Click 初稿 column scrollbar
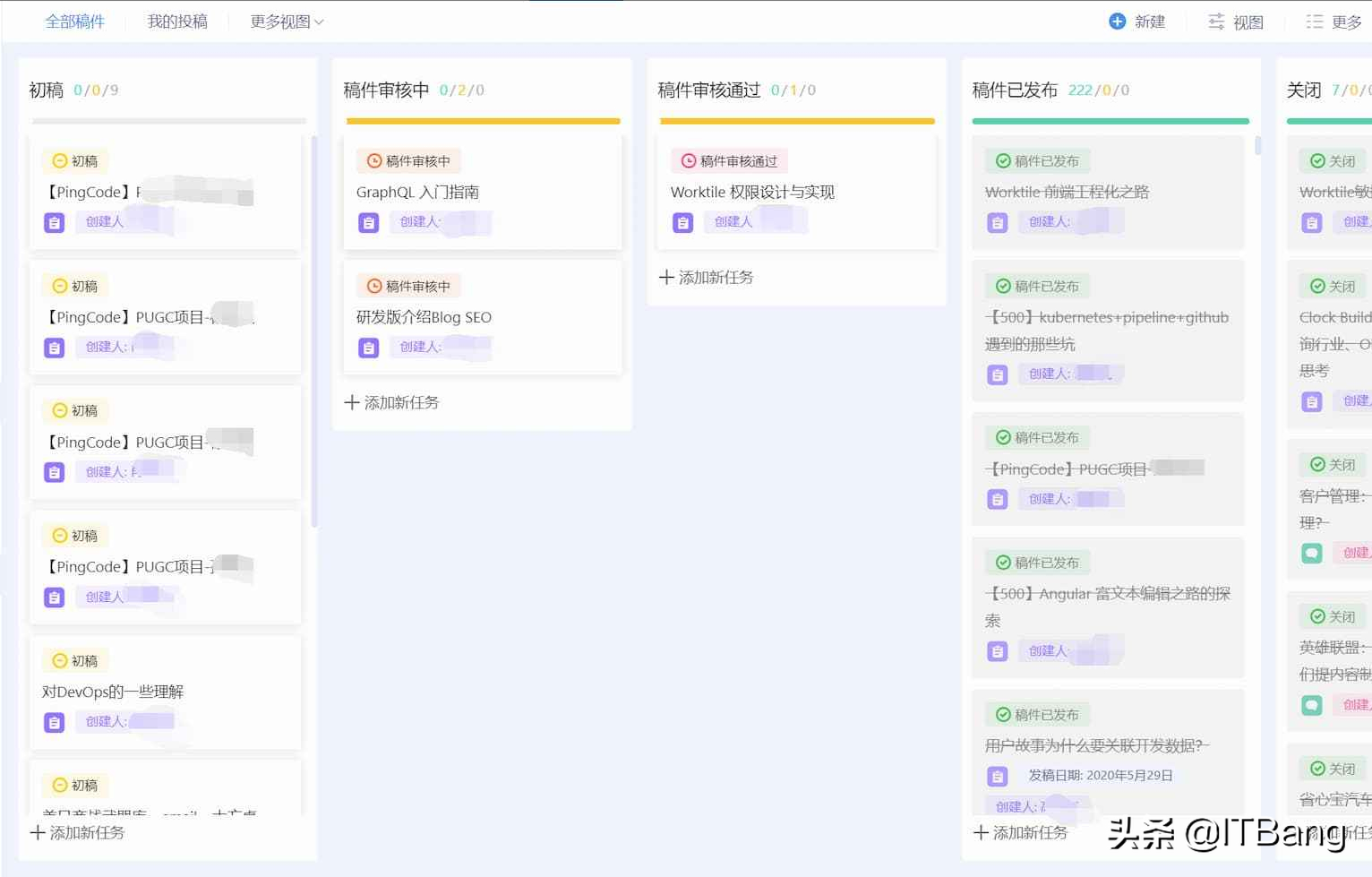1372x877 pixels. tap(314, 331)
